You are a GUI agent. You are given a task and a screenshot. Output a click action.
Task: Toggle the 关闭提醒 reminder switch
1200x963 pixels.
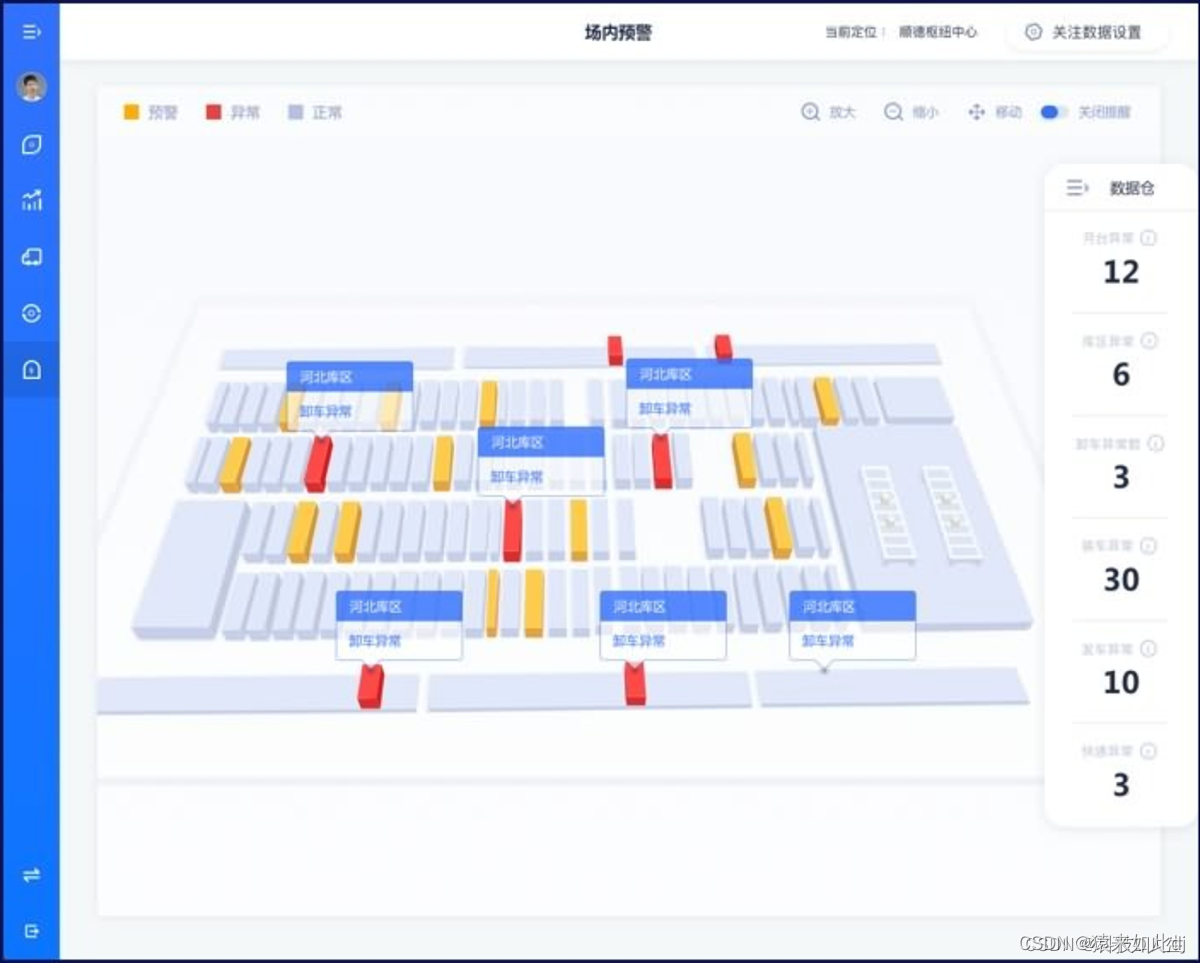pyautogui.click(x=1053, y=112)
